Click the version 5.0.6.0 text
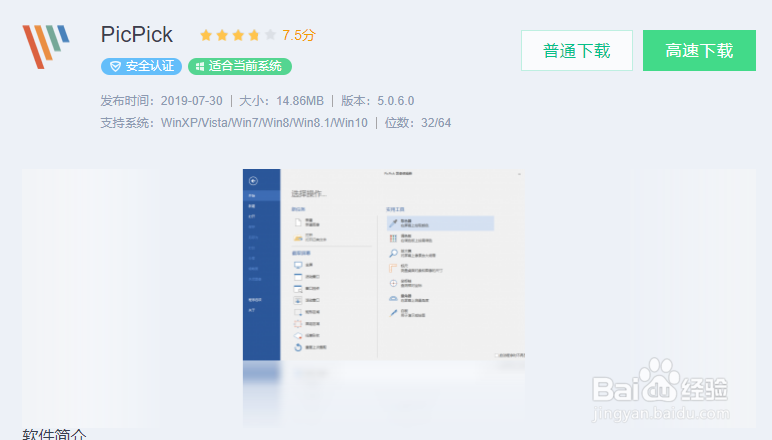This screenshot has height=440, width=772. click(x=395, y=101)
